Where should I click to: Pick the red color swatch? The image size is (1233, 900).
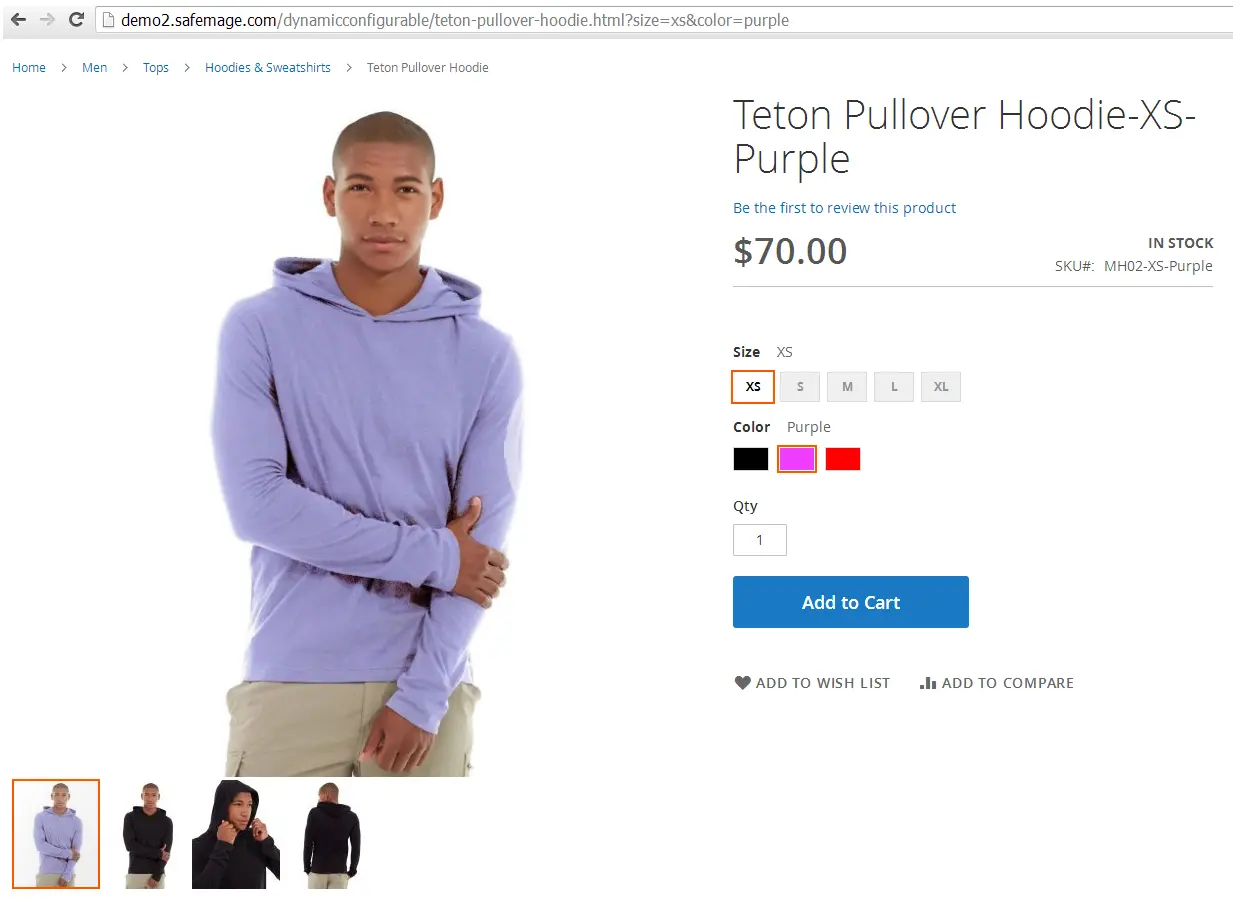pos(843,459)
